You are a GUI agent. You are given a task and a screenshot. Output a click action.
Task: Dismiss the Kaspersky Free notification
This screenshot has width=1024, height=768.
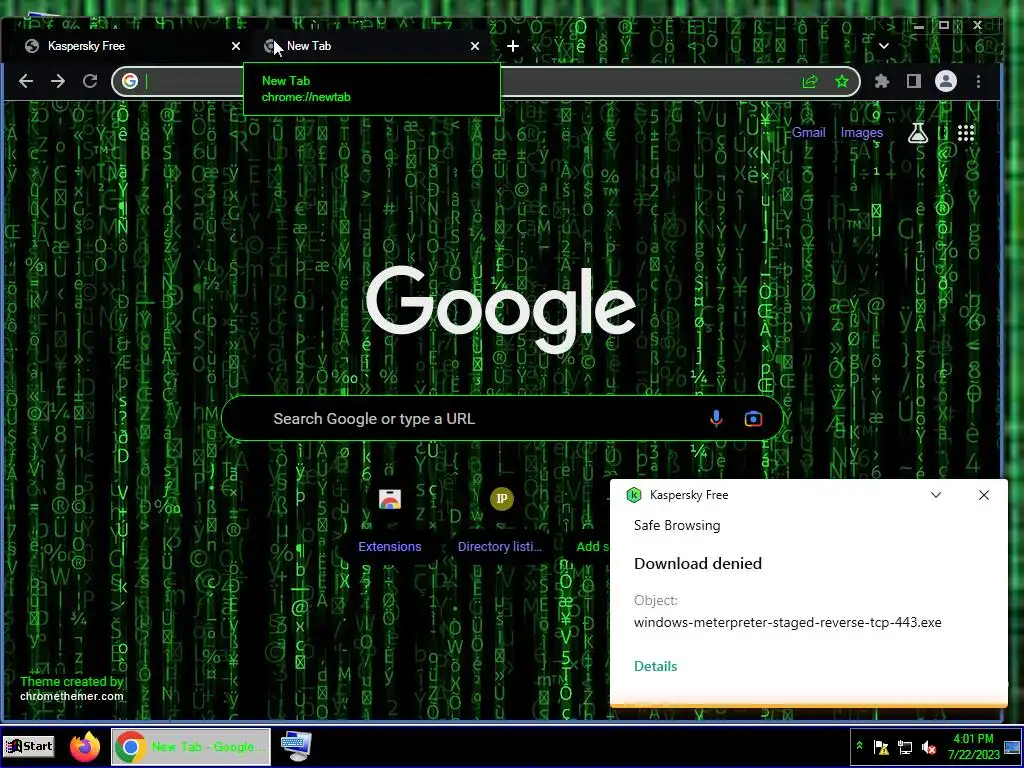(x=984, y=495)
